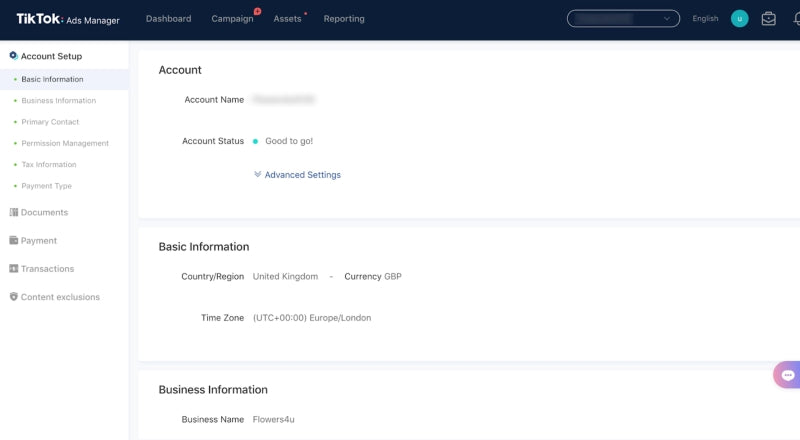Open the Documents sidebar item

[x=44, y=212]
